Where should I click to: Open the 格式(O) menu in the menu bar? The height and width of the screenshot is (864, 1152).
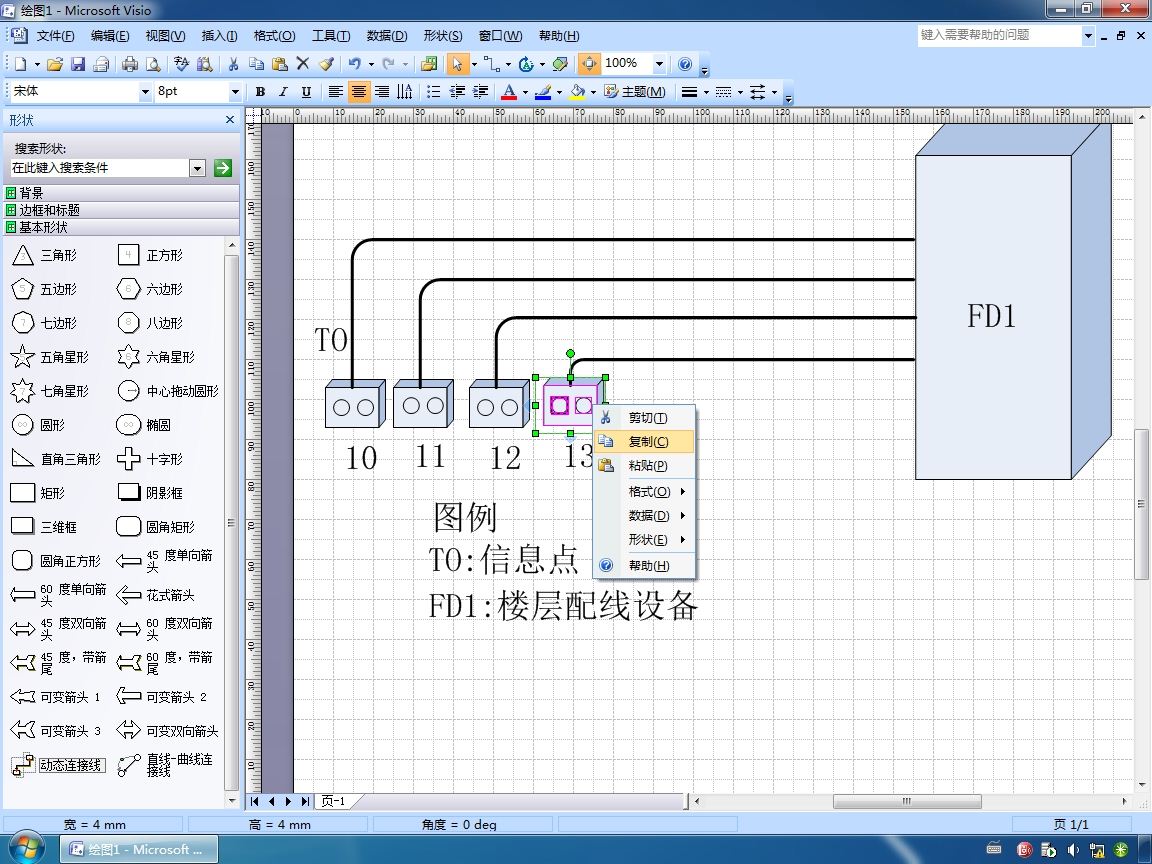click(x=274, y=35)
